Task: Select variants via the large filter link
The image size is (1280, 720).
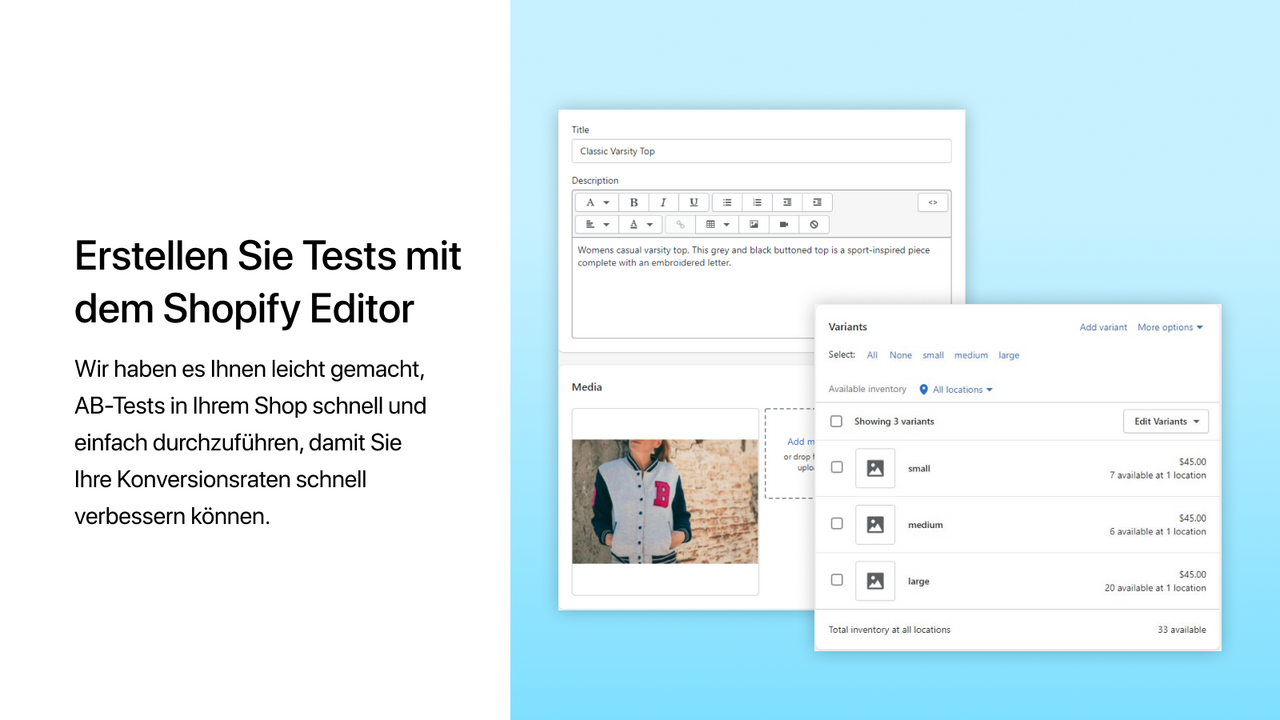Action: coord(1009,355)
